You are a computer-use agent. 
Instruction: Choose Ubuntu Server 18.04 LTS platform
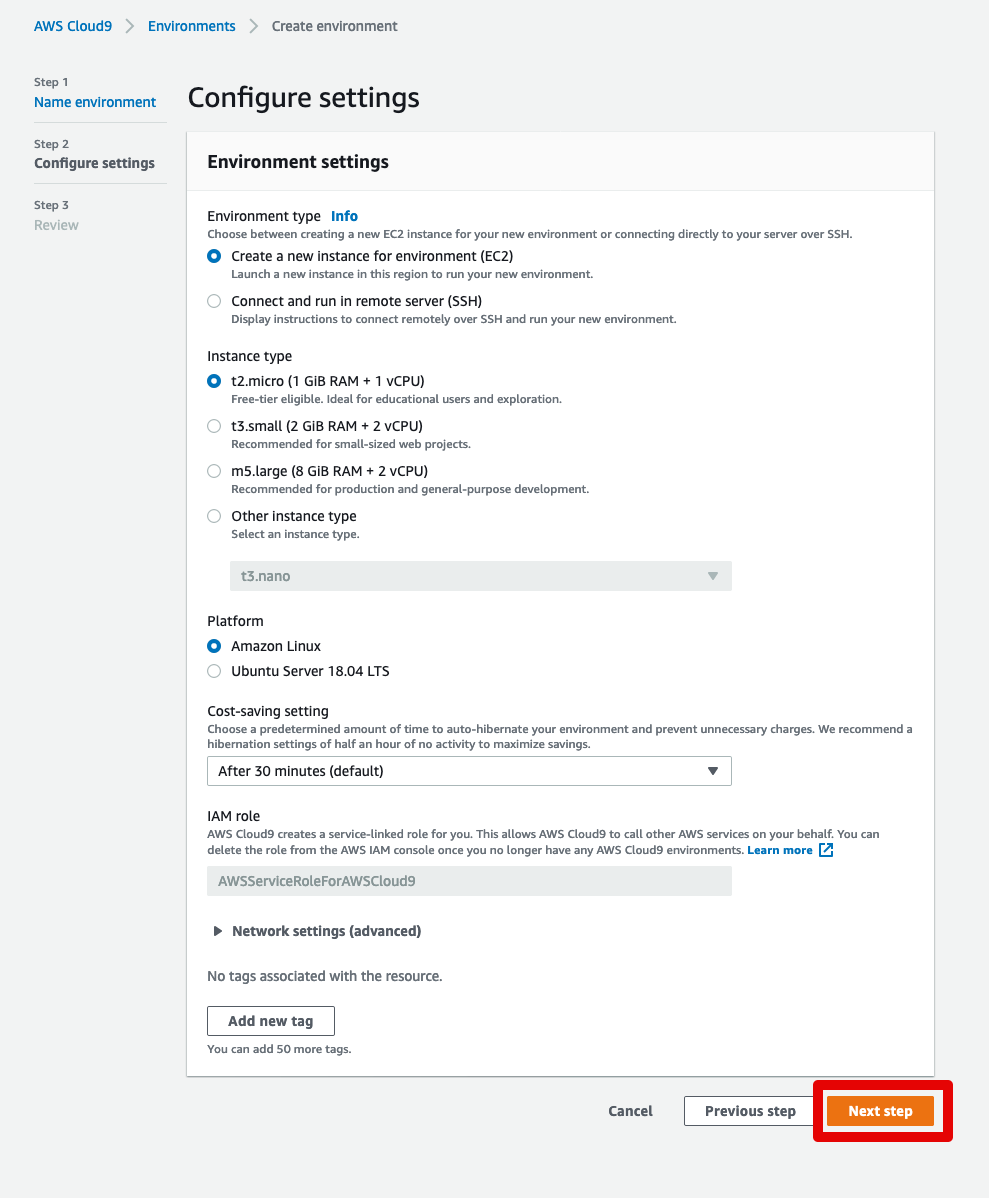click(x=213, y=670)
